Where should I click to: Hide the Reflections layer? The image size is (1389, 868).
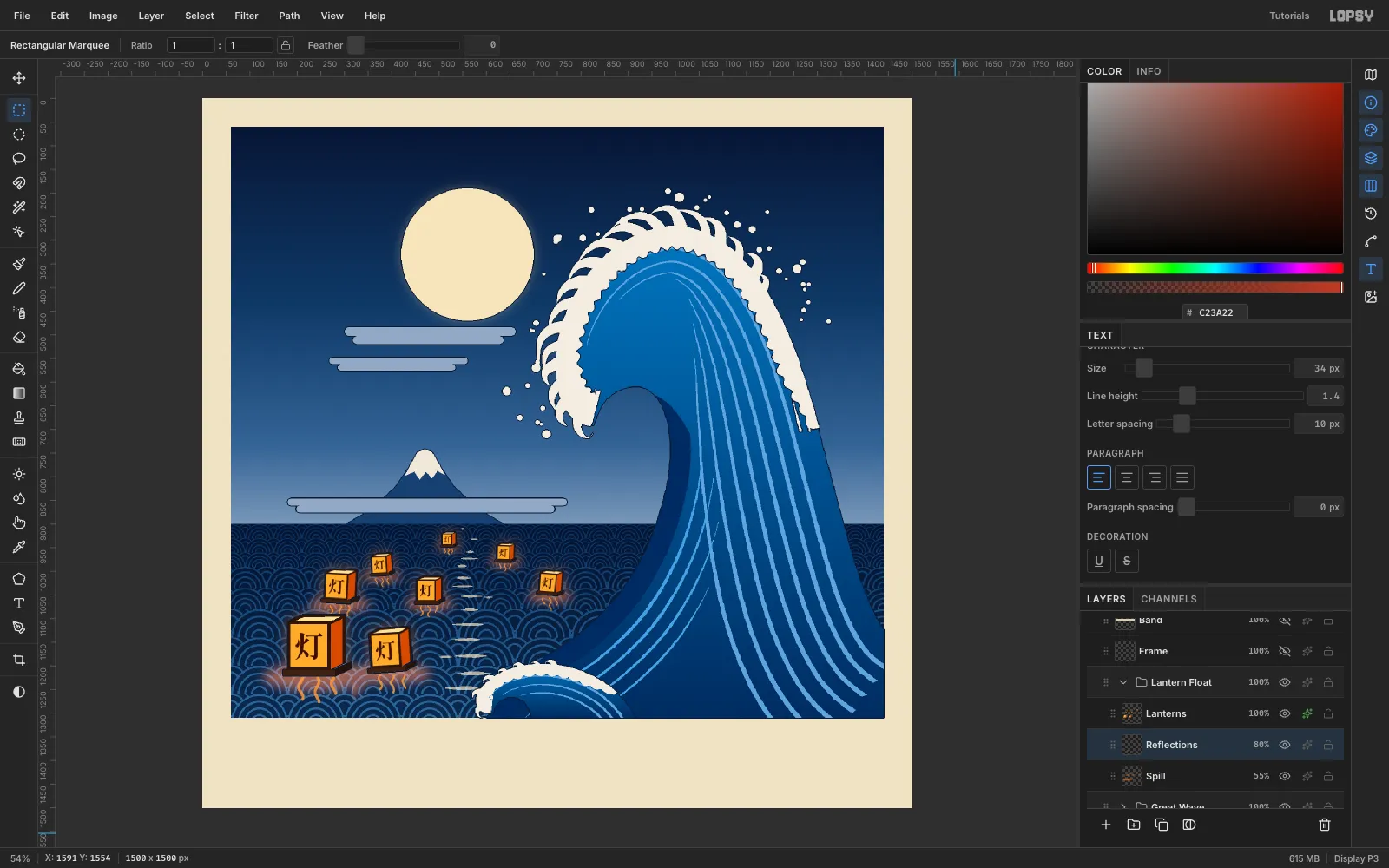coord(1285,745)
